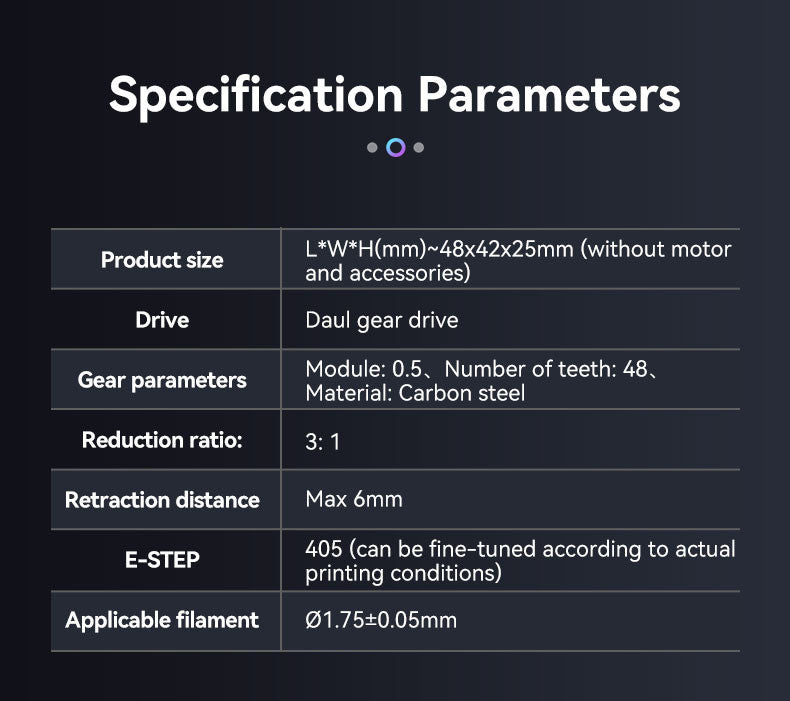Click the highlighted center ring indicator

[x=395, y=148]
